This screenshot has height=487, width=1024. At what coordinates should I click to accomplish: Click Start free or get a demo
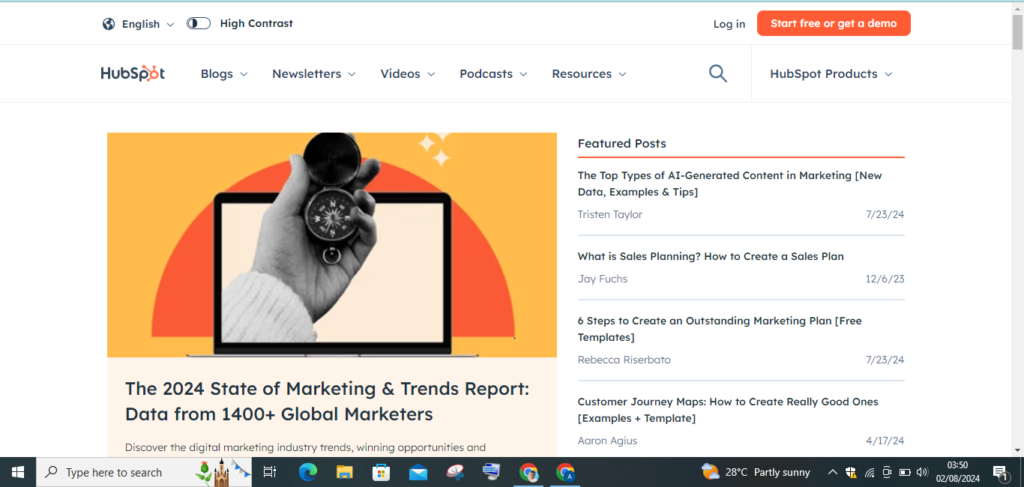[833, 24]
